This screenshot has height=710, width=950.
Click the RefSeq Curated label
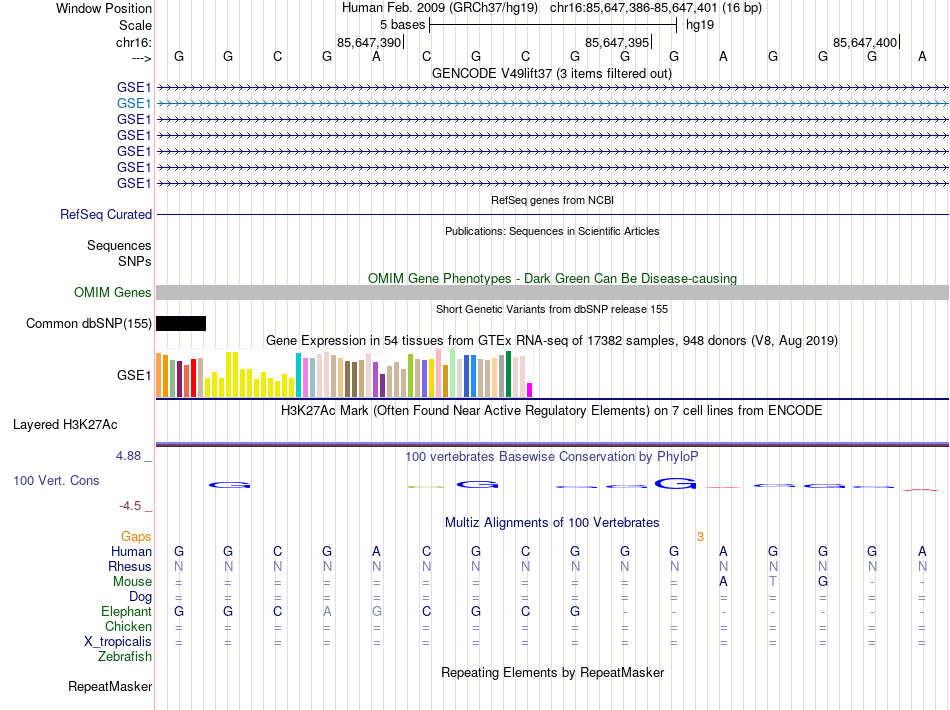pos(106,214)
